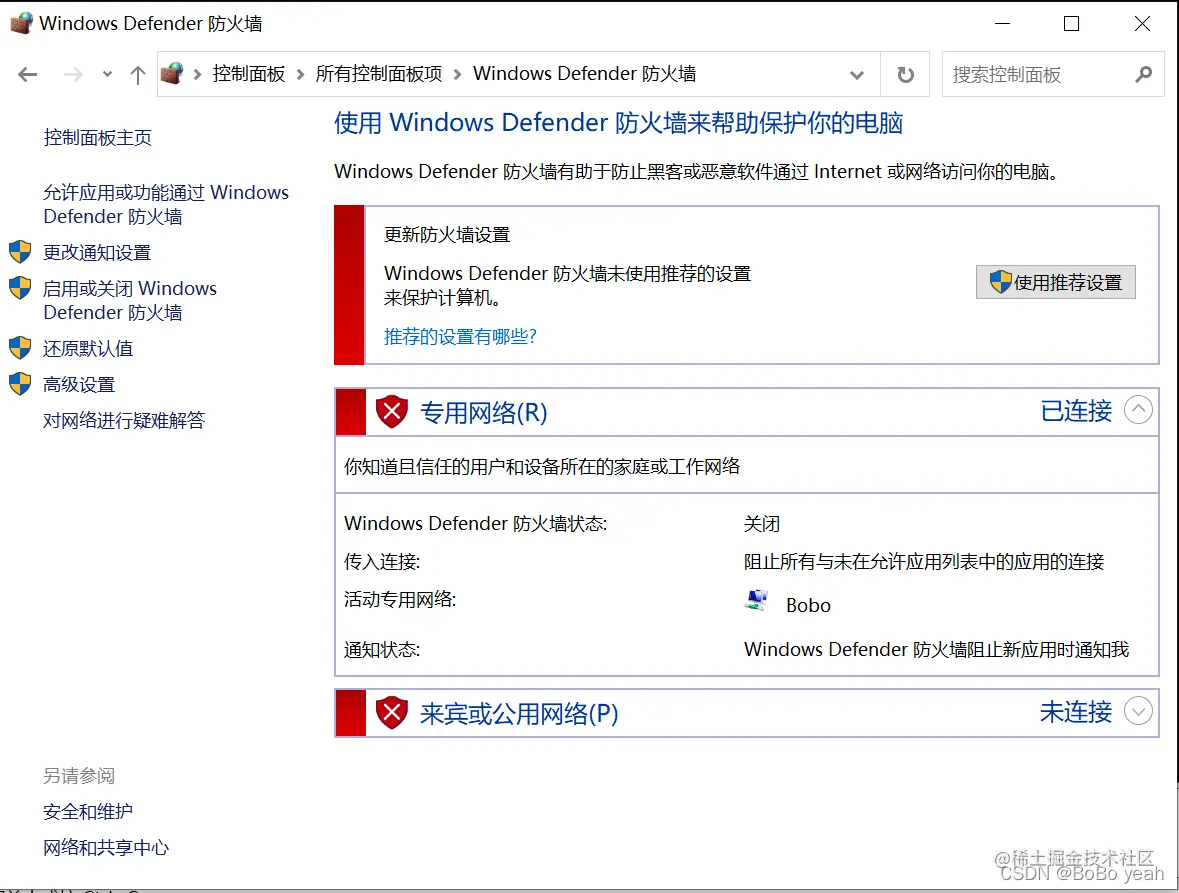Select 控制面板 breadcrumb
This screenshot has width=1179, height=893.
tap(249, 74)
